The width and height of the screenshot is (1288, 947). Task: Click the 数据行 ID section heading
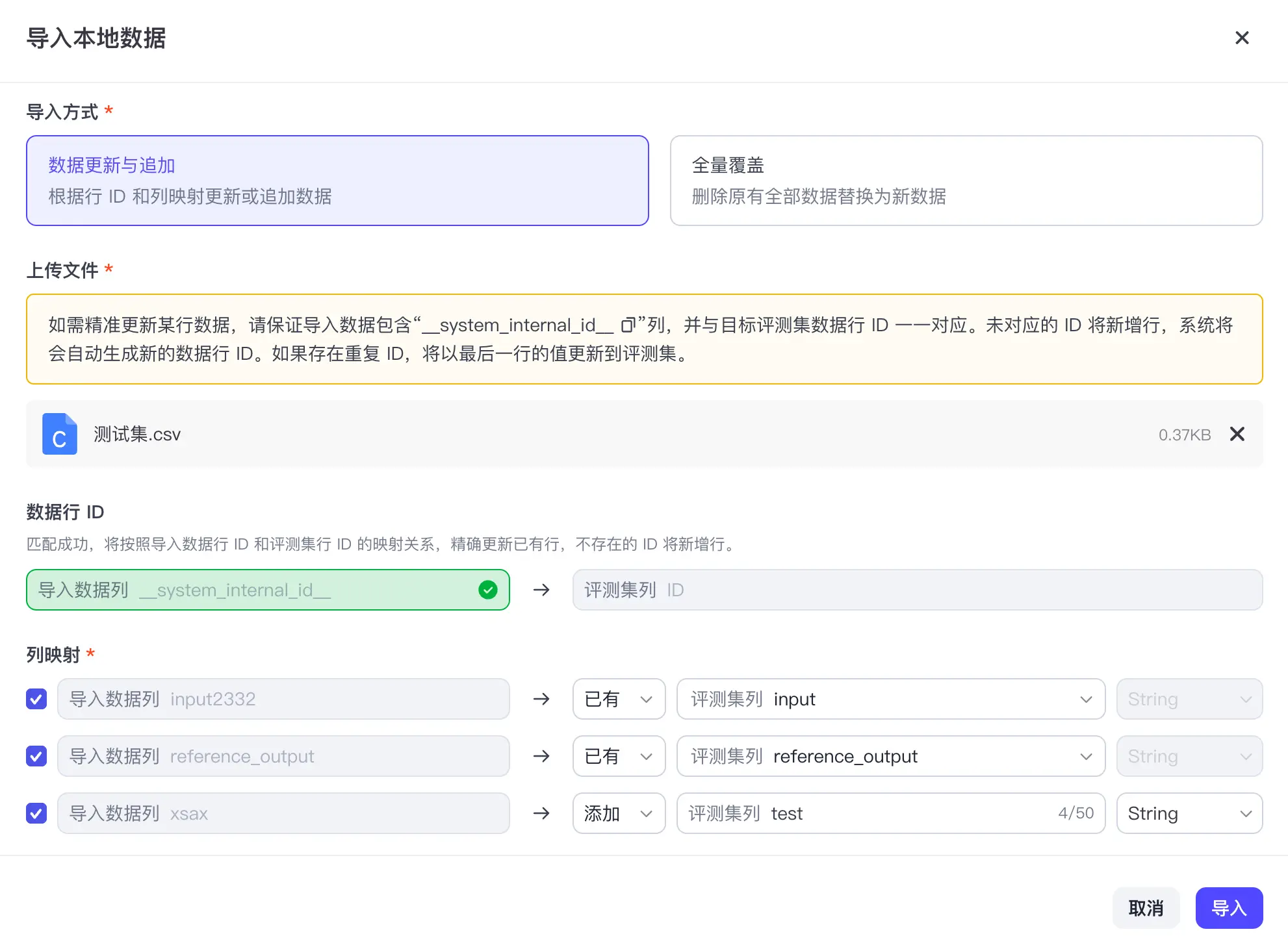[65, 512]
